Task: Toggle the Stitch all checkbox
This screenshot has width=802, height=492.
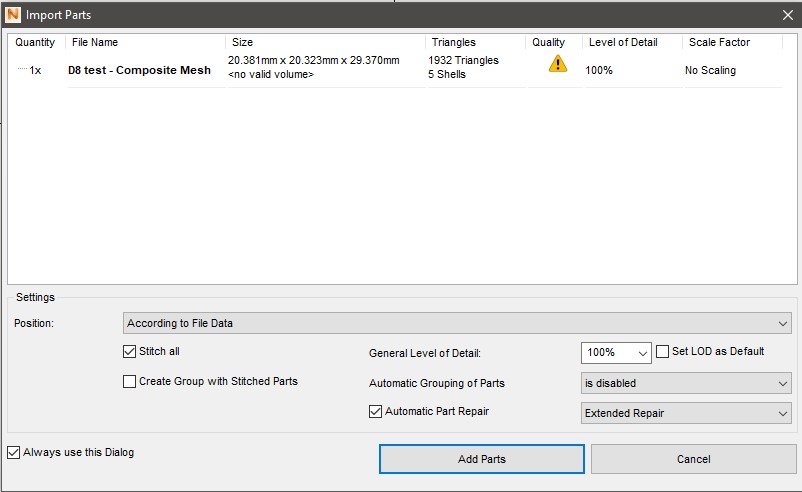Action: click(129, 352)
